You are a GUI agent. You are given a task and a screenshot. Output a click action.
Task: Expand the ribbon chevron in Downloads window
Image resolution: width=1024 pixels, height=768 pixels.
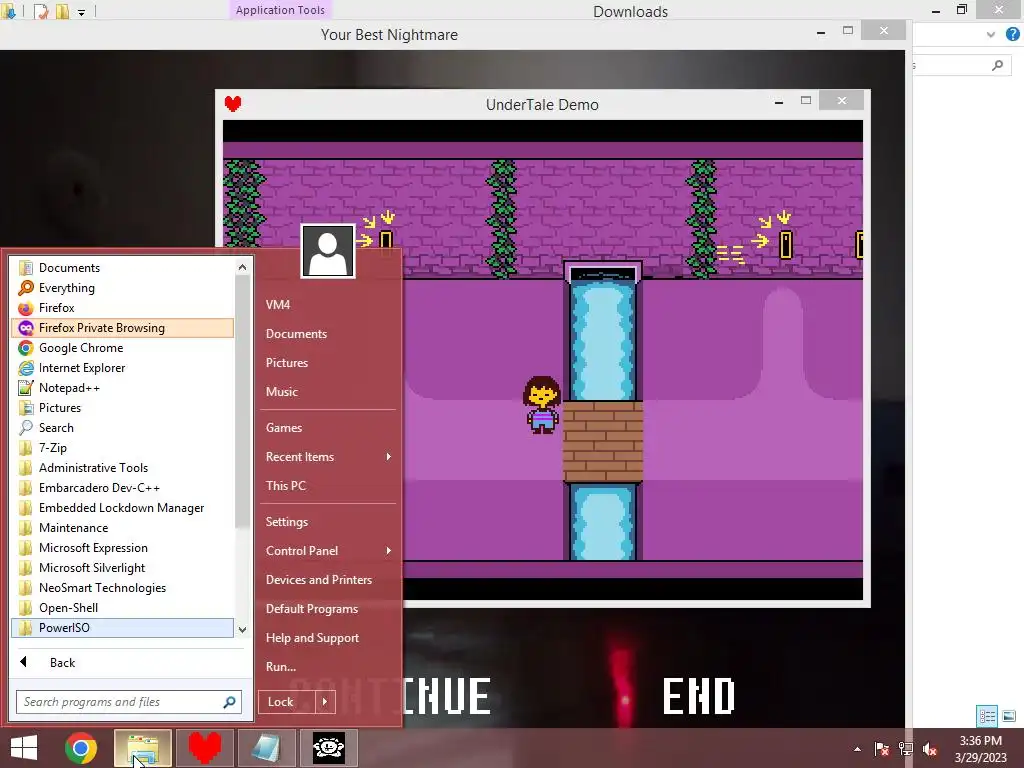991,35
